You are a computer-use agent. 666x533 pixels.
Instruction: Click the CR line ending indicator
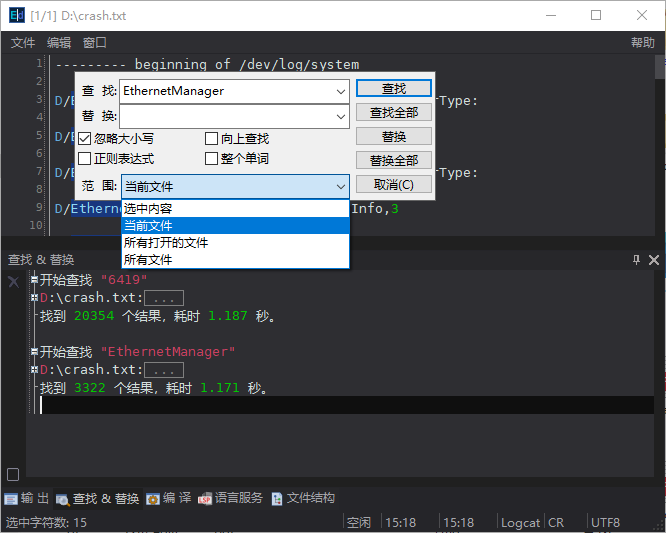(556, 522)
